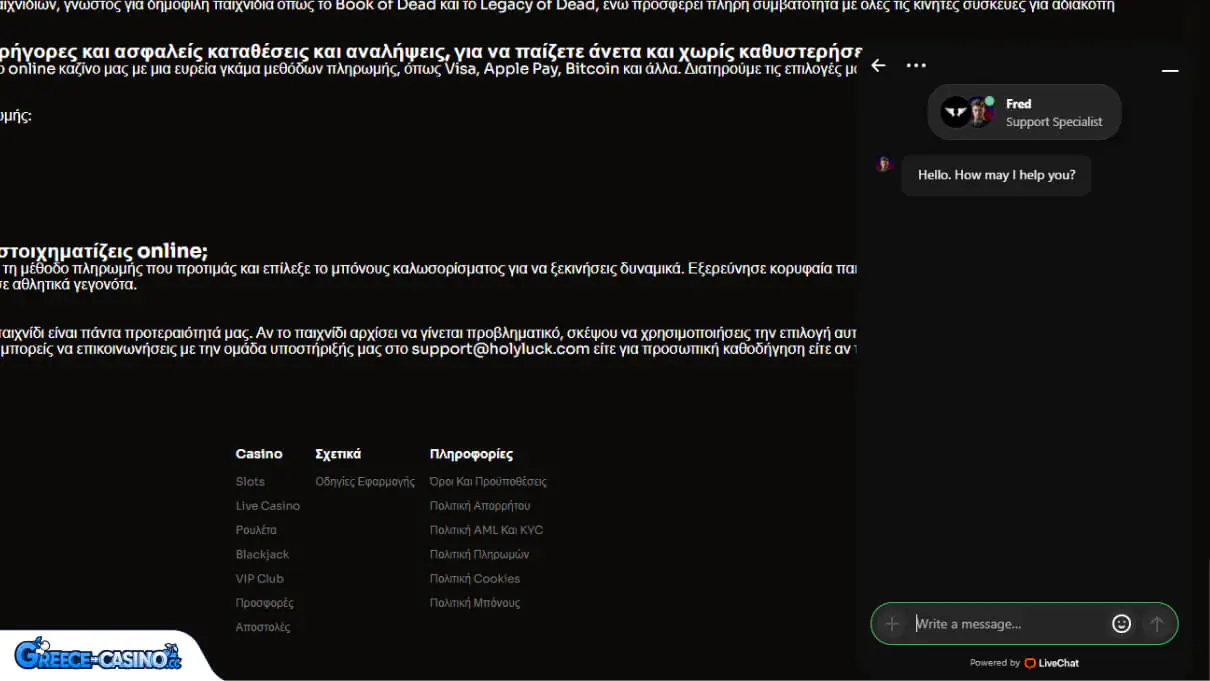Select the Blackjack footer link
Screen dimensions: 1210x681
(x=262, y=554)
